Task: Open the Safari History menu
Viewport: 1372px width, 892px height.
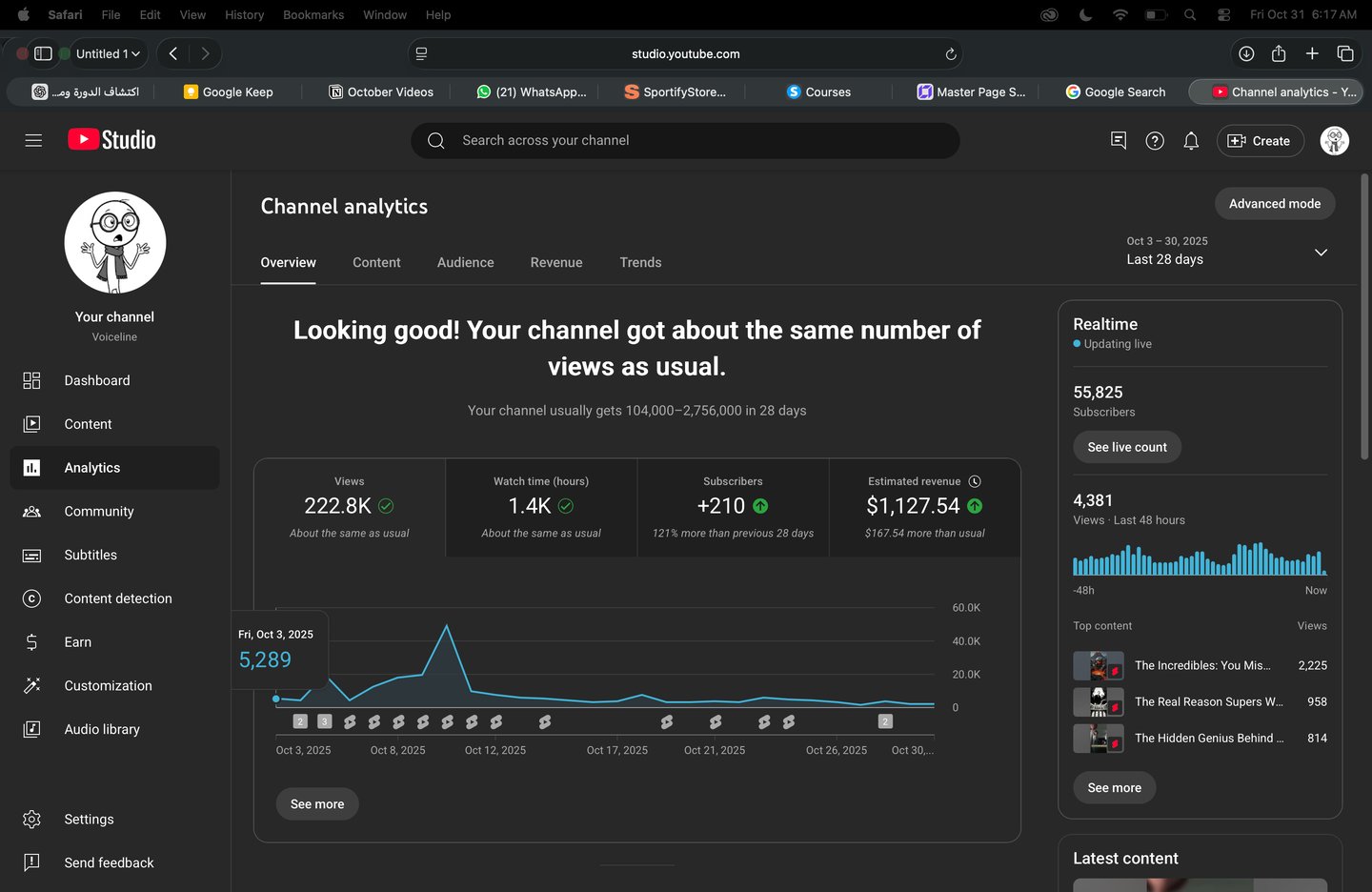Action: pos(244,14)
